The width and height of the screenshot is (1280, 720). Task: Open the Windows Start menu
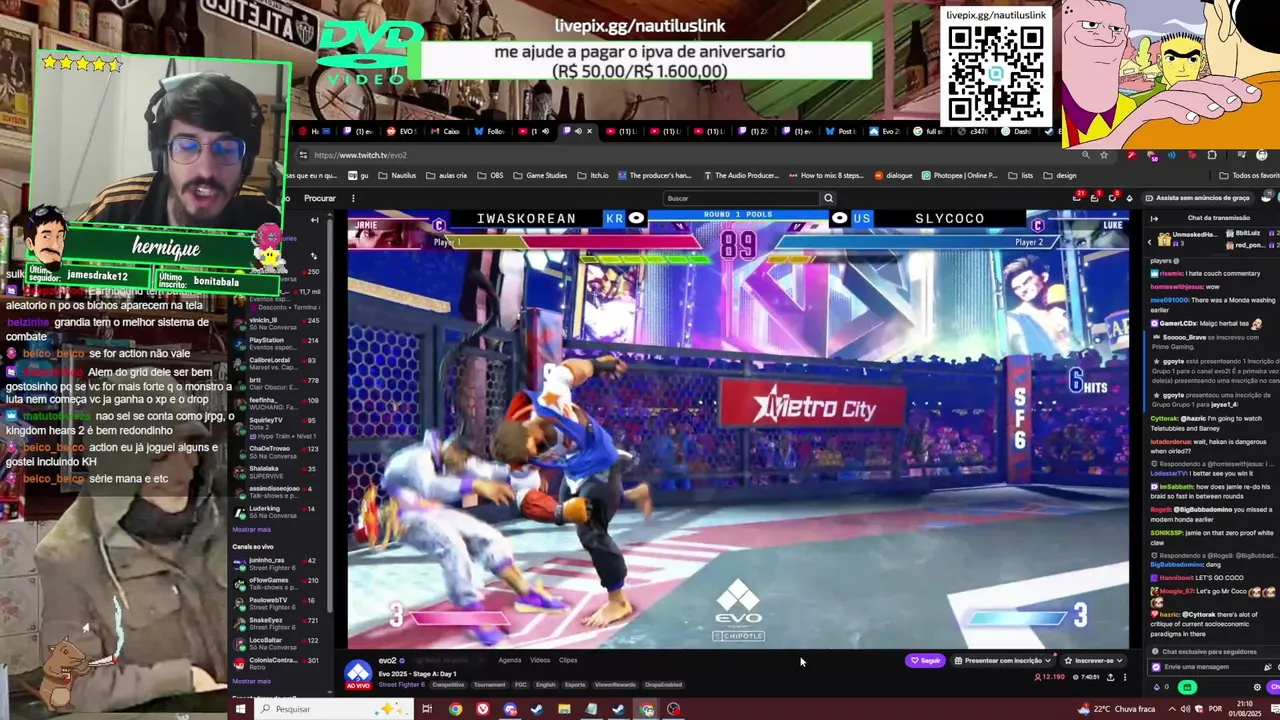[x=240, y=709]
